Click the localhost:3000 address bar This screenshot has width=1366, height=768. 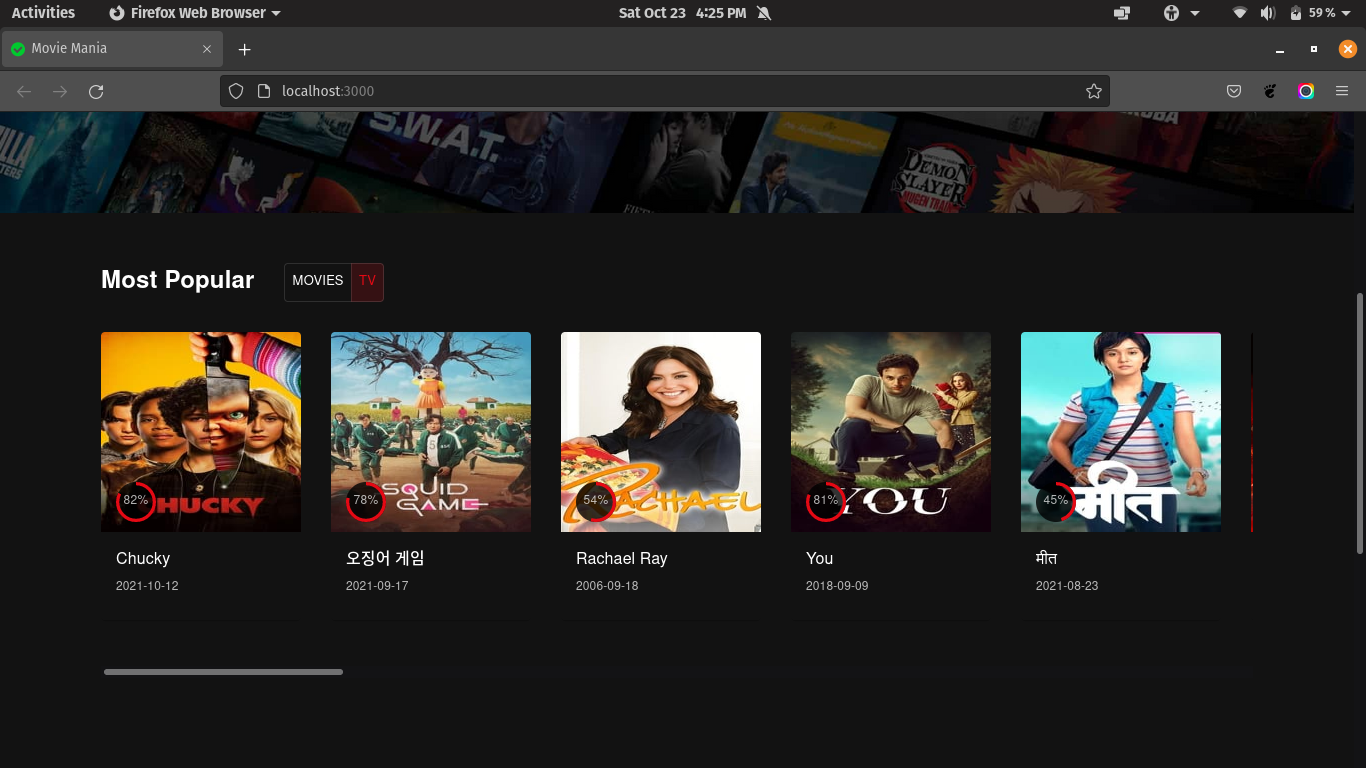(x=665, y=91)
